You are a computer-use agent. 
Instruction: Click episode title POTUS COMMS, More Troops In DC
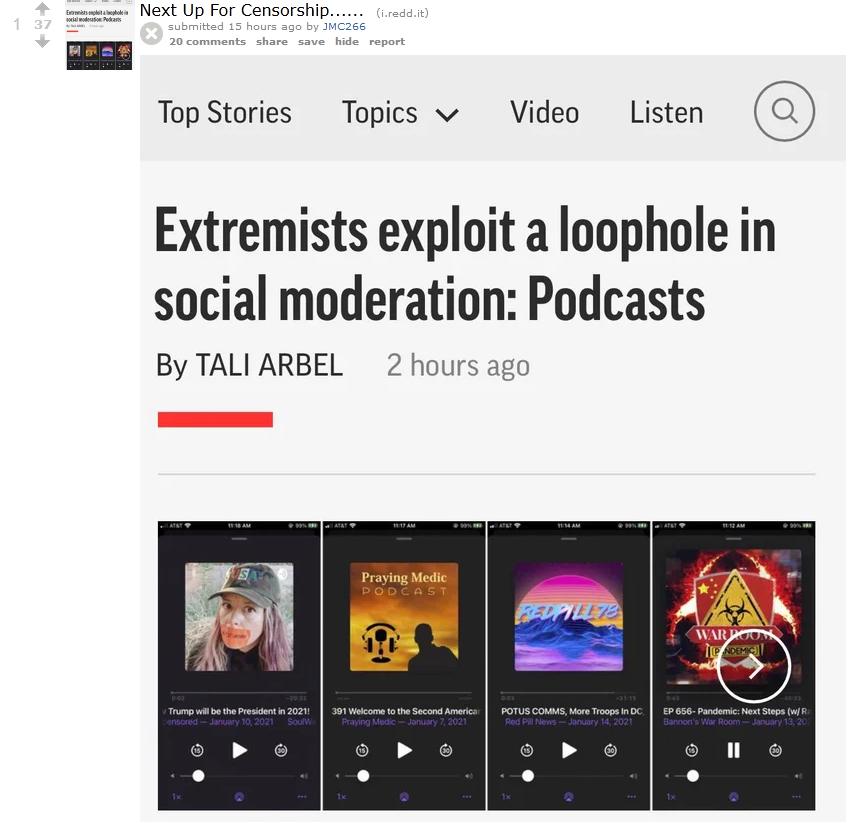(x=573, y=711)
